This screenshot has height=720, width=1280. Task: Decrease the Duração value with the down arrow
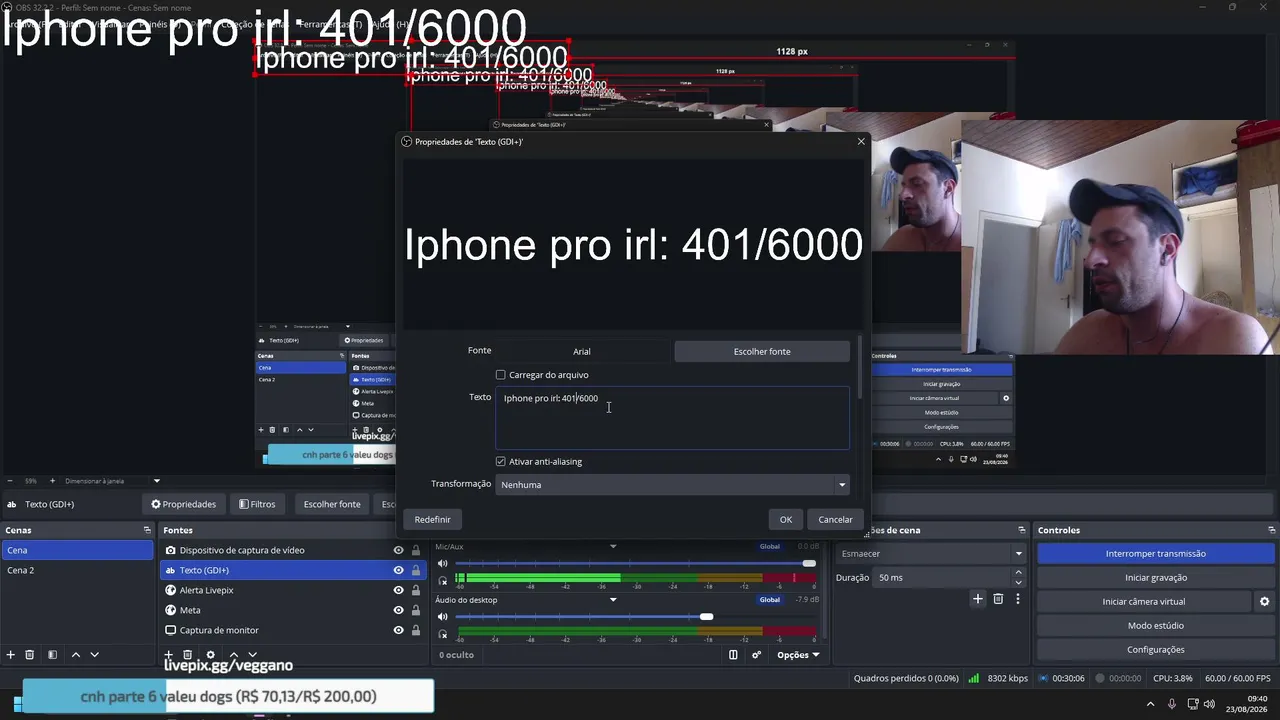point(1019,582)
